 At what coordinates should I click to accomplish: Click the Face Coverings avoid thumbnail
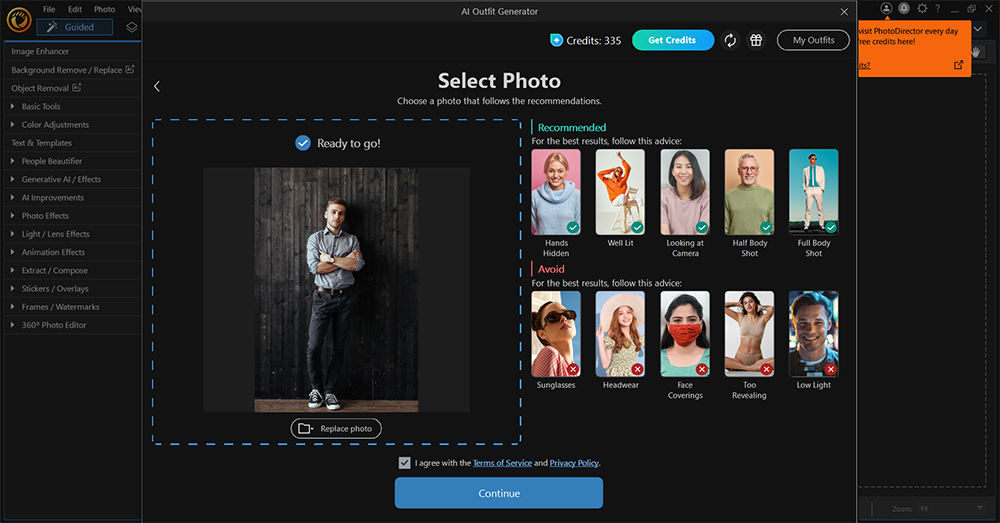pos(685,334)
